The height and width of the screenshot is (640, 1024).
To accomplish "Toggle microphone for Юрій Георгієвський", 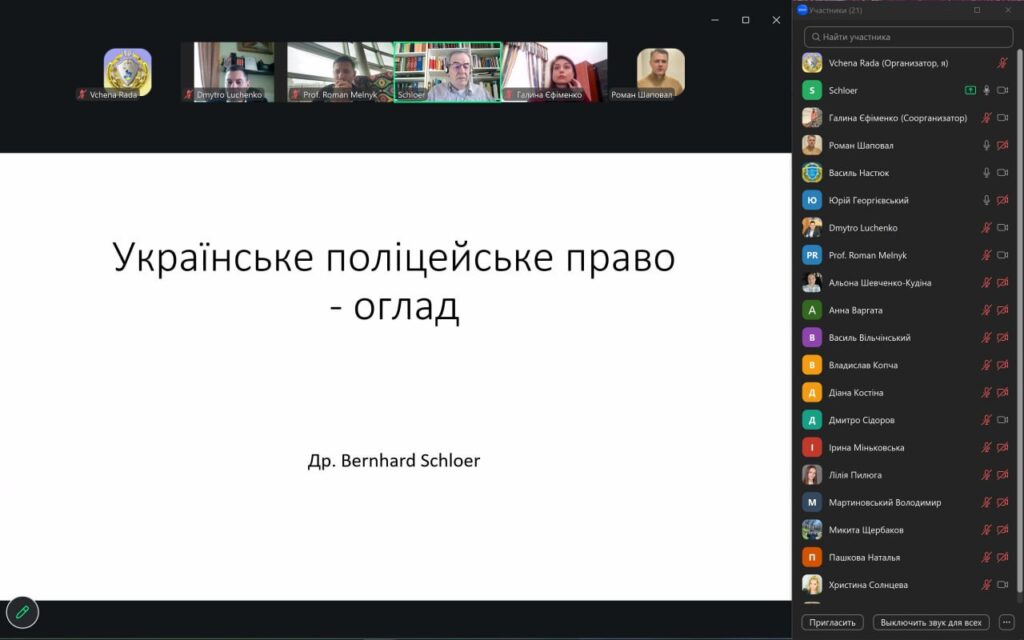I will tap(986, 200).
